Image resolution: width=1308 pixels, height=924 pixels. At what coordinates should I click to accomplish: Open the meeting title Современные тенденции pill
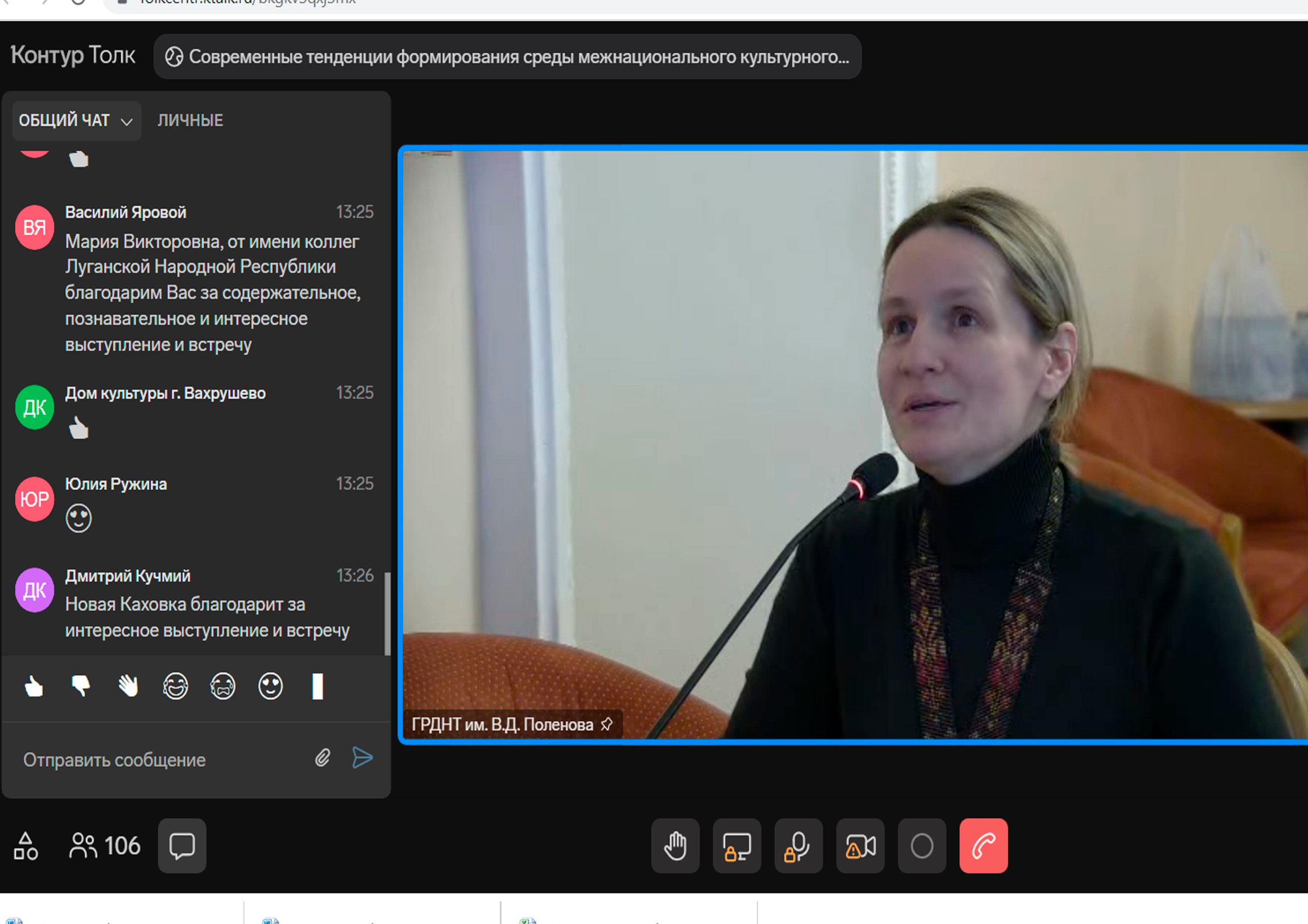point(507,57)
